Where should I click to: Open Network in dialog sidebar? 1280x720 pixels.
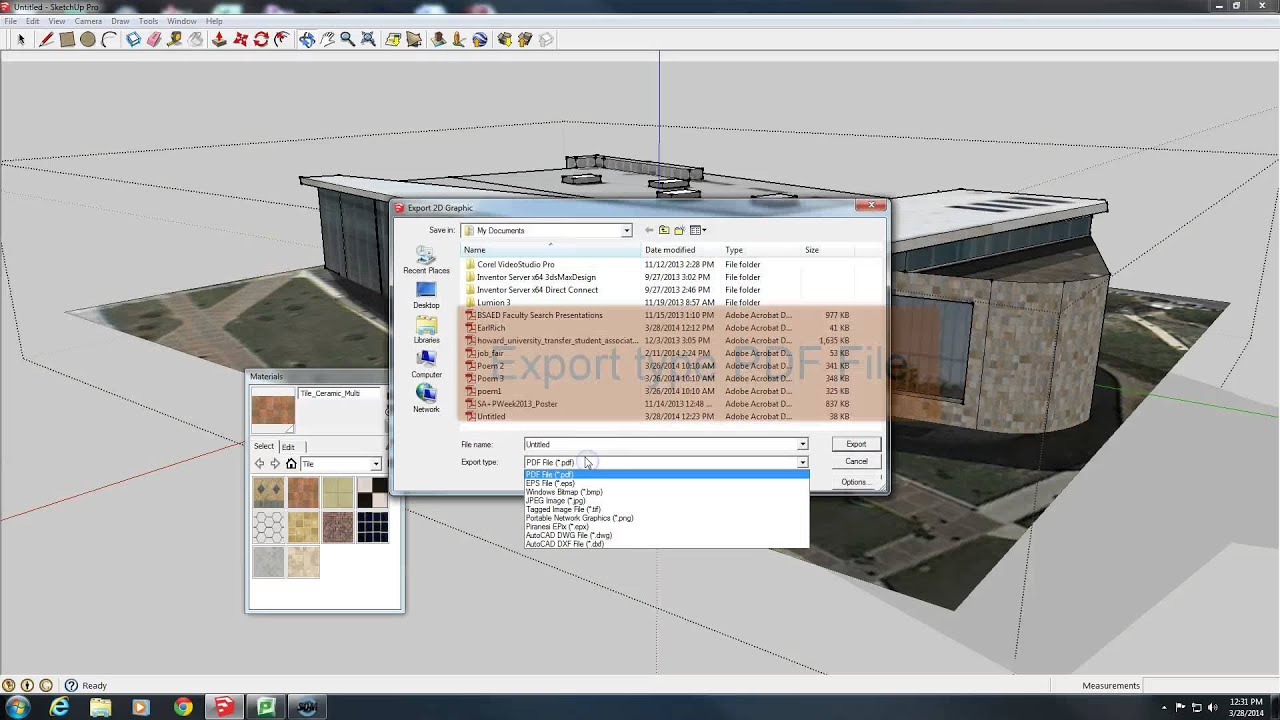[x=426, y=399]
